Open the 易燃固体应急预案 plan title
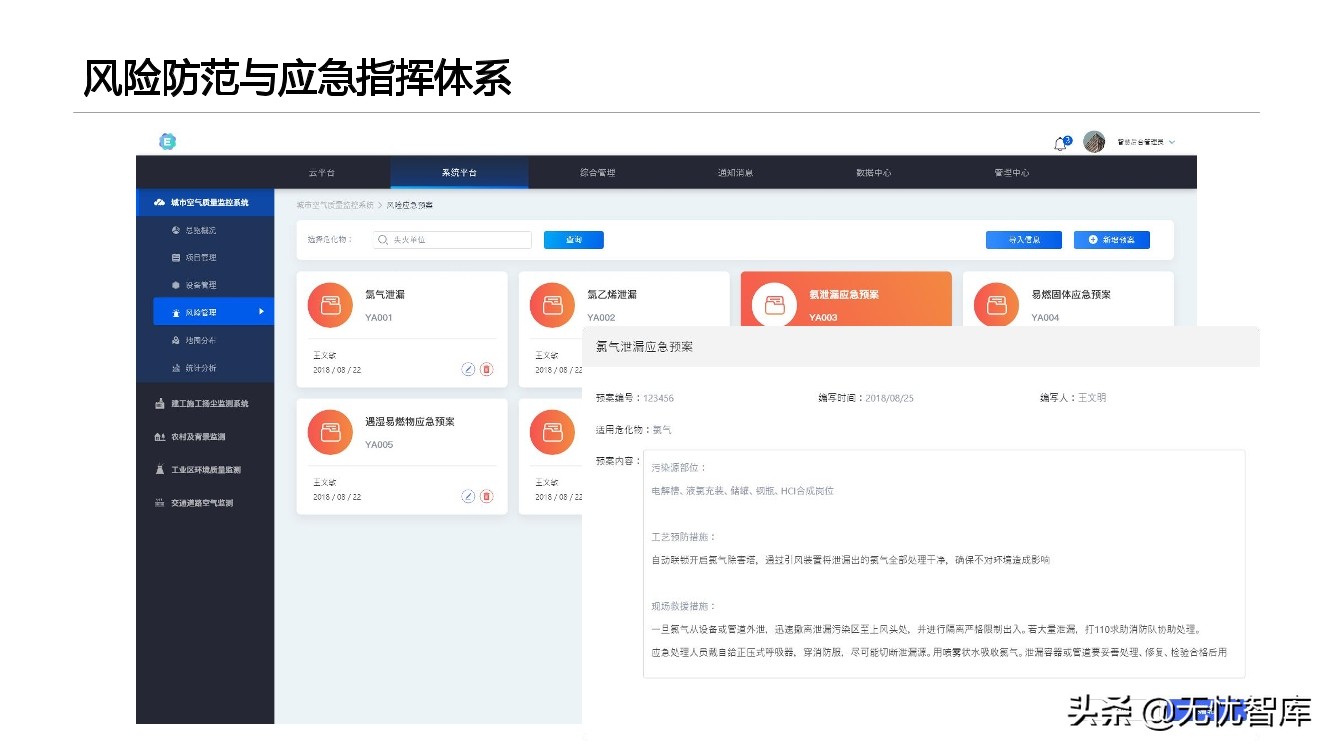Viewport: 1333px width, 750px height. click(1071, 295)
